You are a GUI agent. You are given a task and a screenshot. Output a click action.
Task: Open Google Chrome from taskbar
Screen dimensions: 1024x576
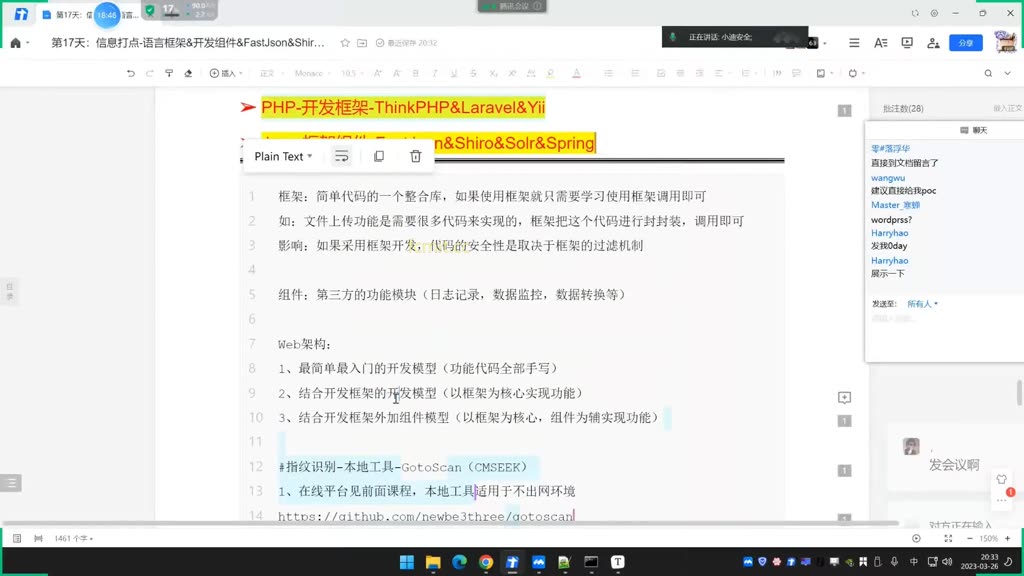(486, 562)
